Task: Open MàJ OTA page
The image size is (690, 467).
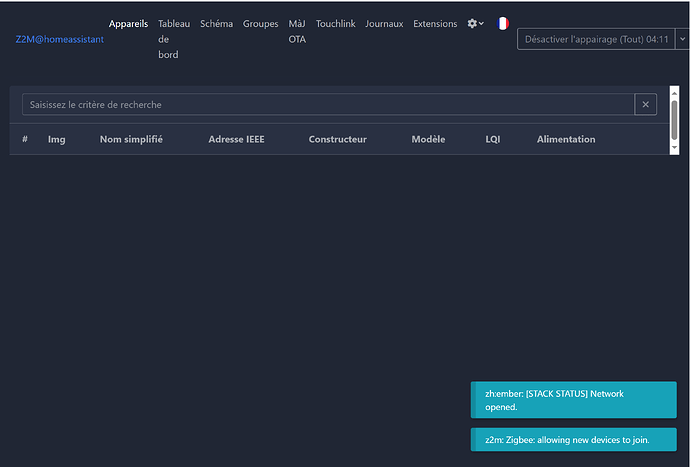Action: (x=297, y=31)
